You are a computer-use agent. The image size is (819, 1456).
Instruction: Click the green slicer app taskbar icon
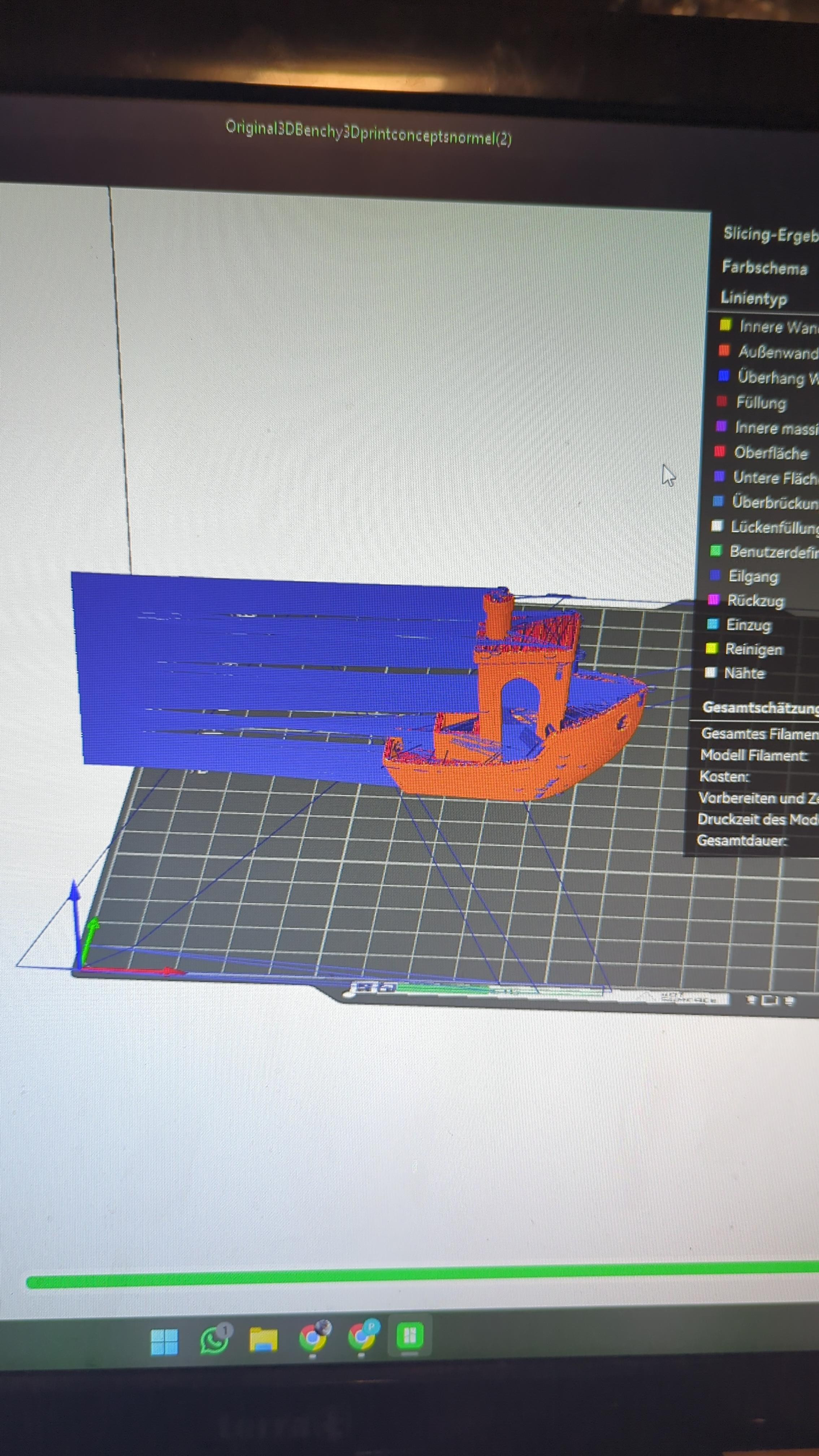point(410,1335)
